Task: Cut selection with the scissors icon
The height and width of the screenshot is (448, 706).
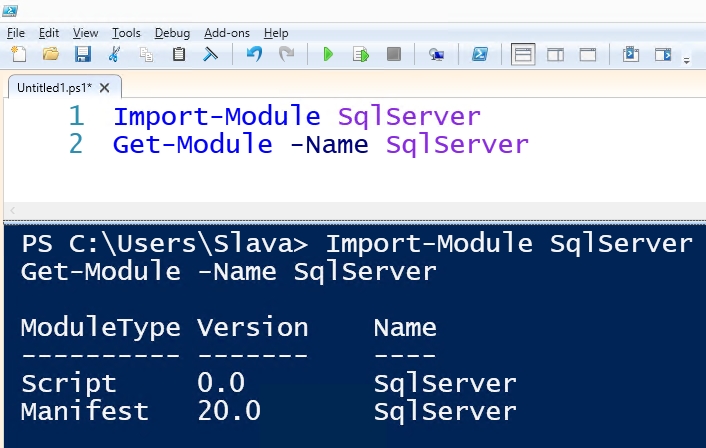Action: [114, 54]
